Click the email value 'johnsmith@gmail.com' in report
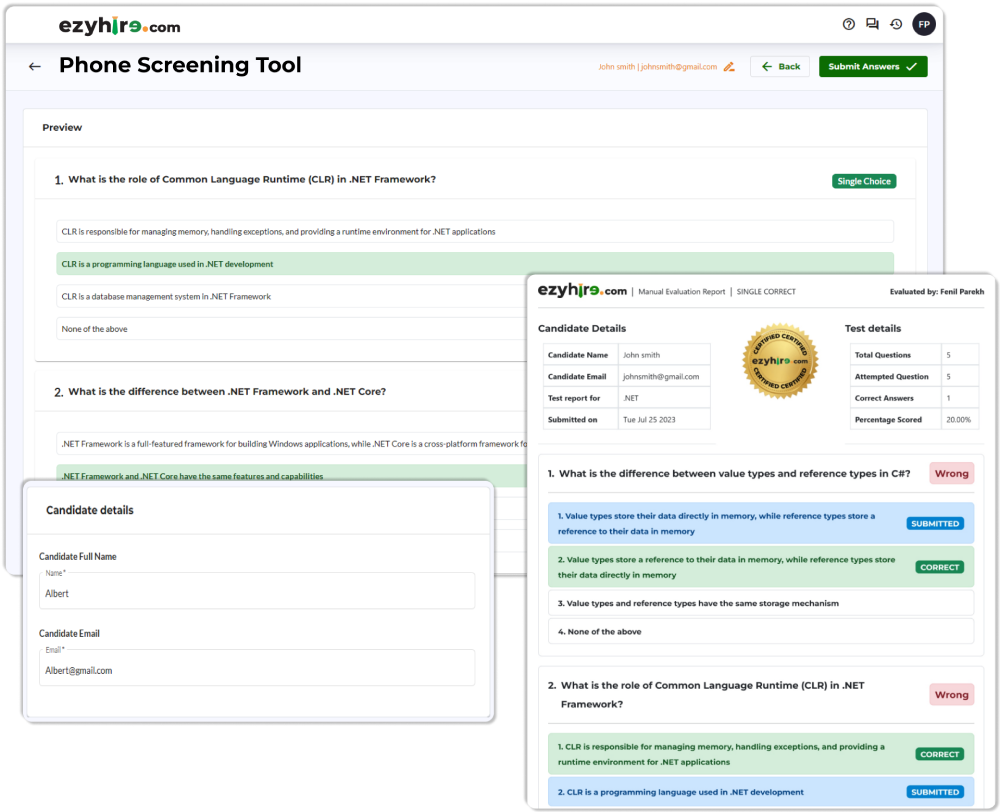The width and height of the screenshot is (1000, 812). (661, 376)
